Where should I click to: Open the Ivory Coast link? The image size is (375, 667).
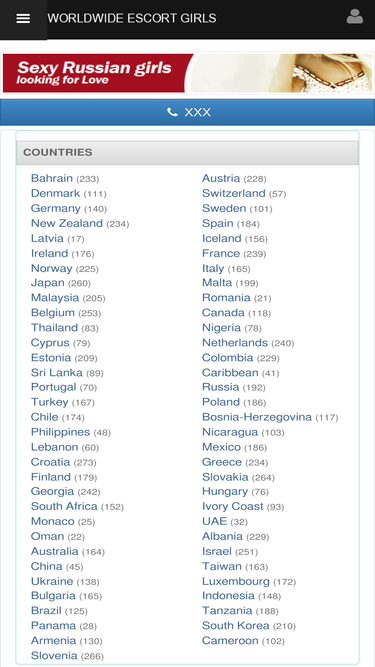[233, 507]
